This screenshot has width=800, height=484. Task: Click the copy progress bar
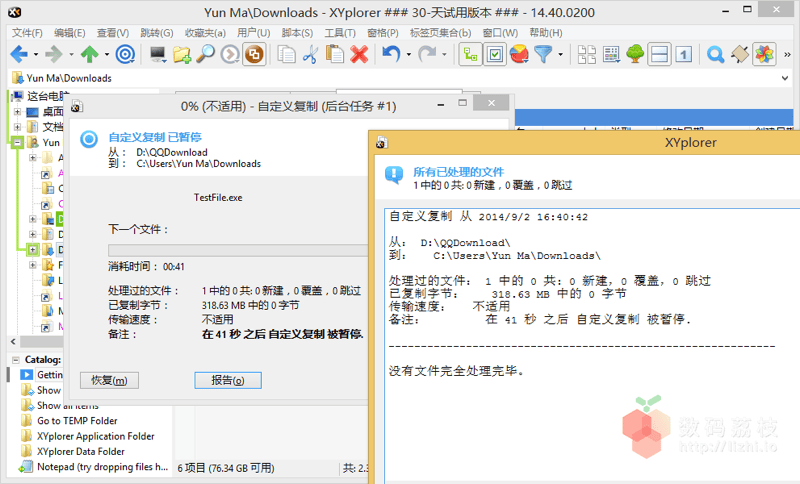pyautogui.click(x=238, y=250)
